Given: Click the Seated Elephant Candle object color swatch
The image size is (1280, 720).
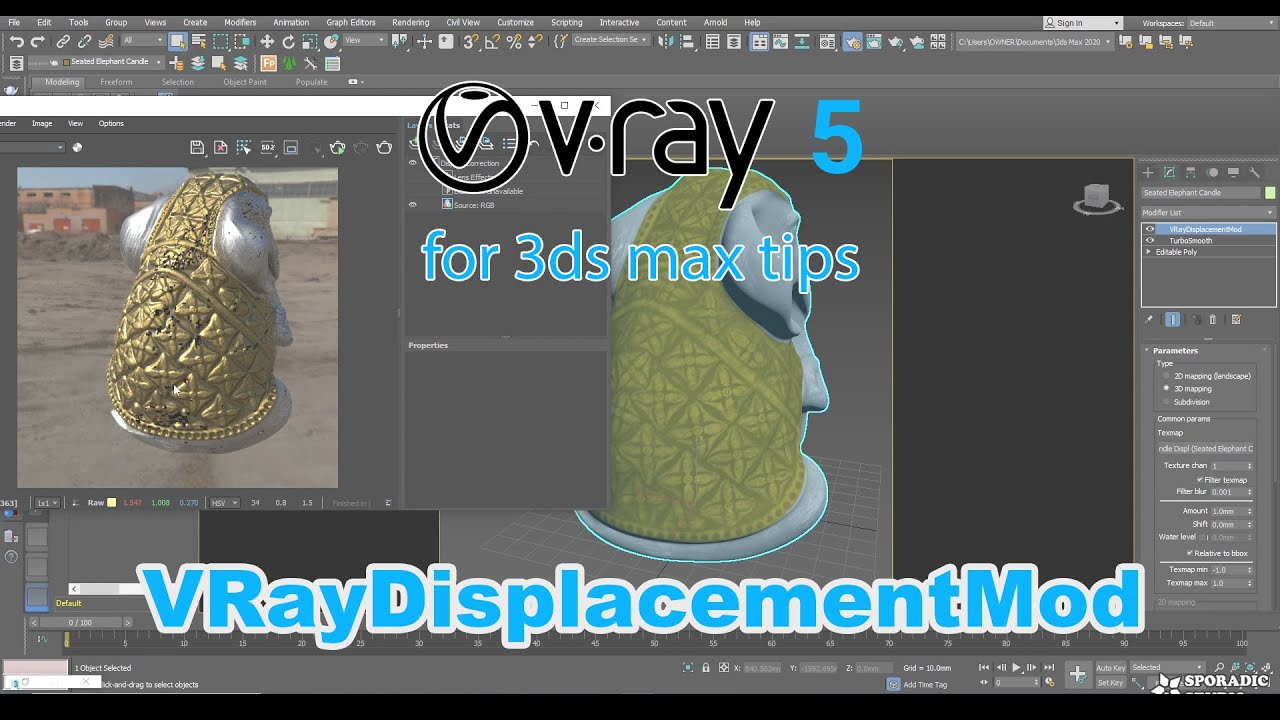Looking at the screenshot, I should point(1270,193).
